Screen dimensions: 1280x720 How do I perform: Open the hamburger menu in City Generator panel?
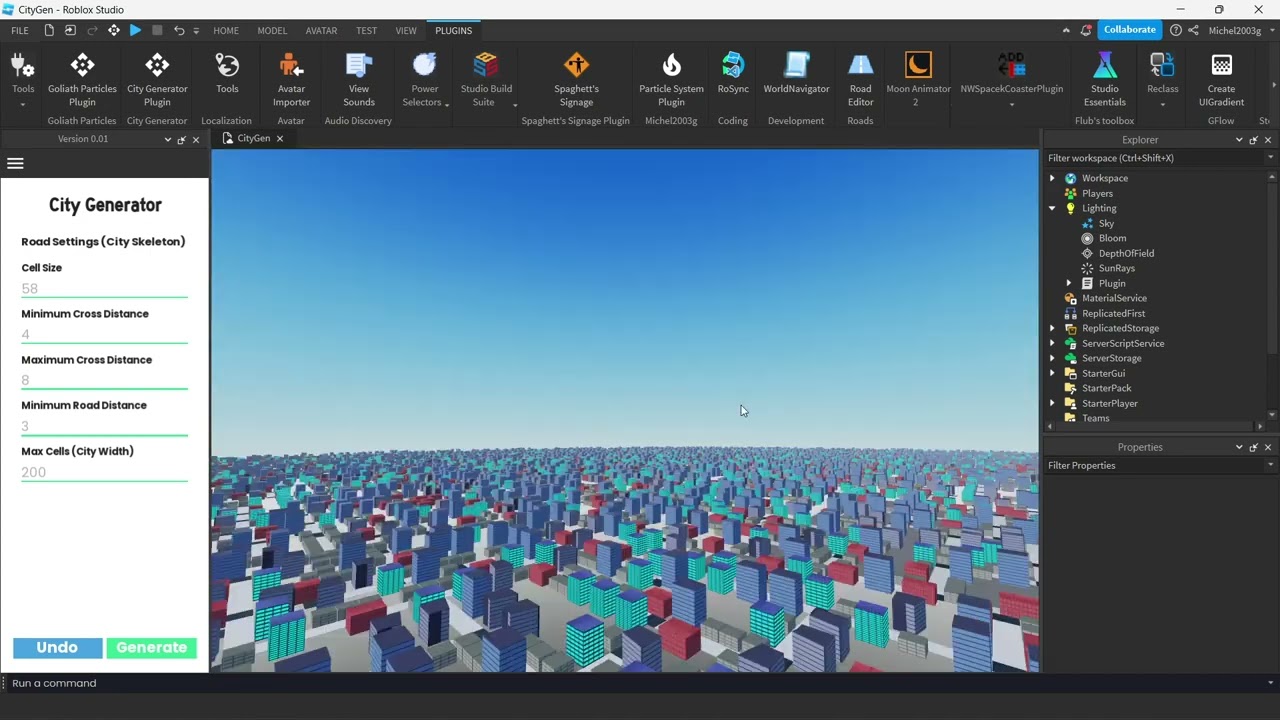(x=15, y=163)
